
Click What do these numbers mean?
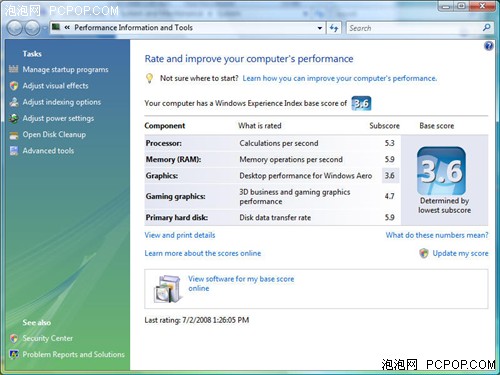[437, 235]
